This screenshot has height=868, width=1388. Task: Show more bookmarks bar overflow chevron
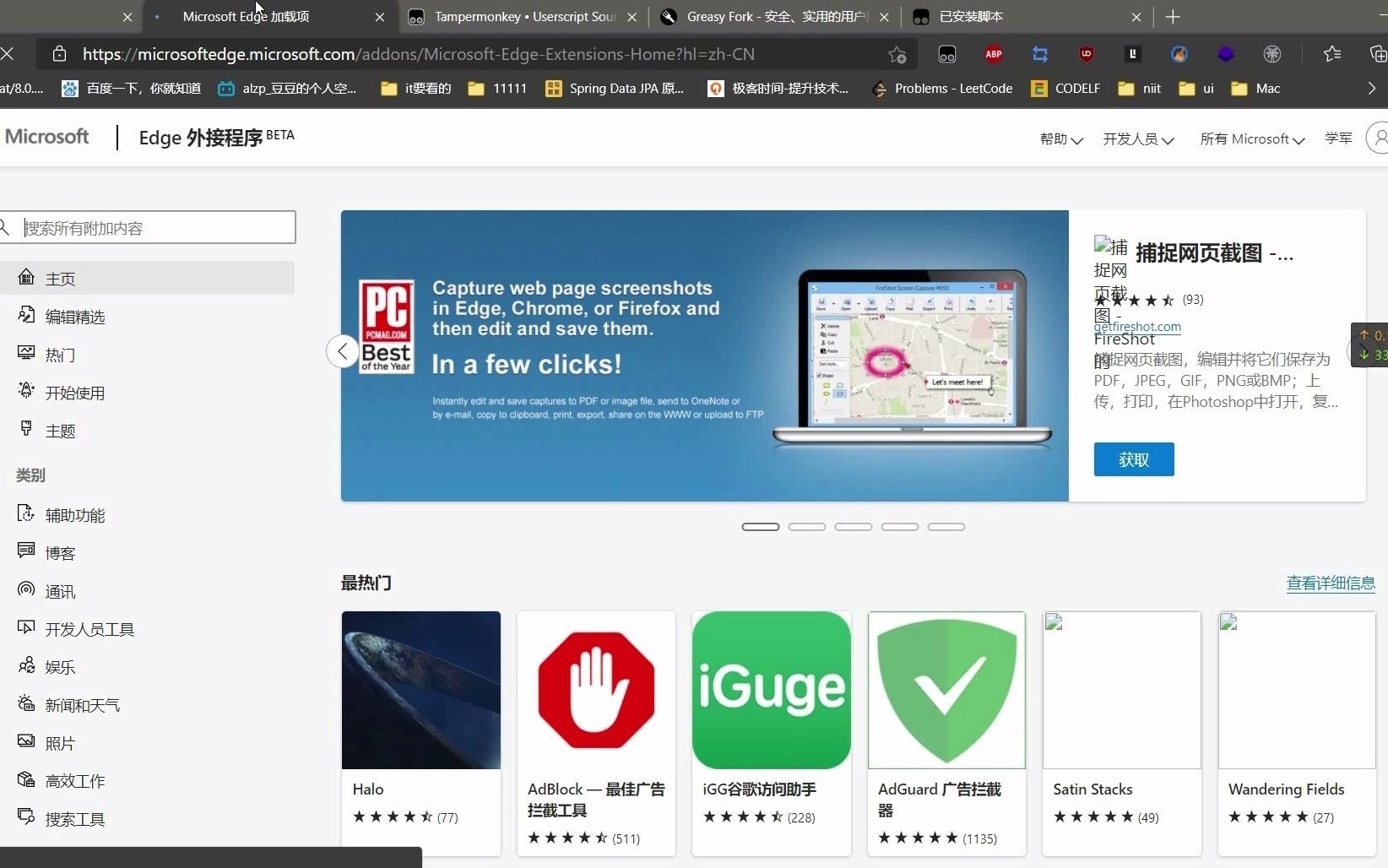click(x=1371, y=88)
